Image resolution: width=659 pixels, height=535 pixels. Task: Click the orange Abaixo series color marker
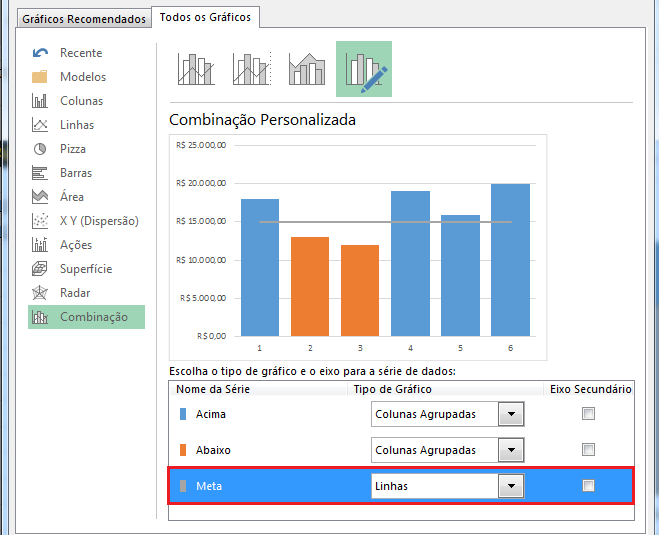(182, 450)
